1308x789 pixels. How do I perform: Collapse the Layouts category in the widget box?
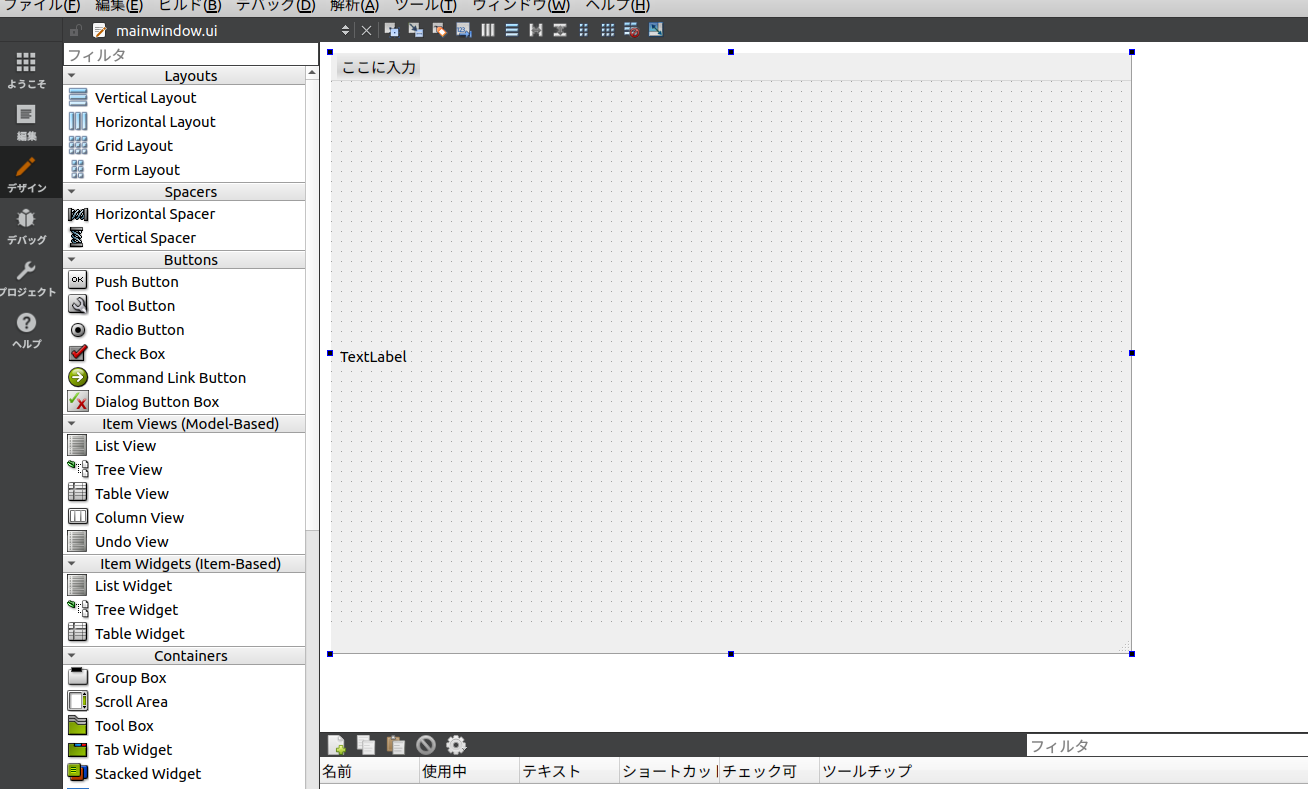coord(71,75)
